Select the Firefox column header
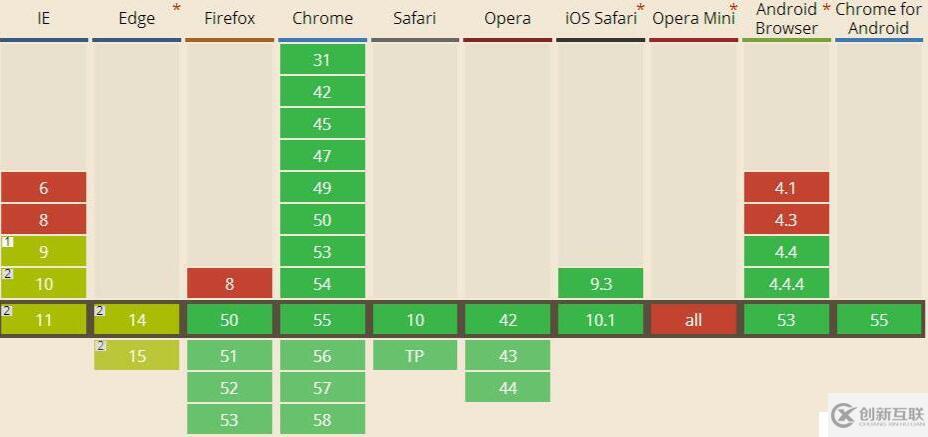 pos(229,18)
